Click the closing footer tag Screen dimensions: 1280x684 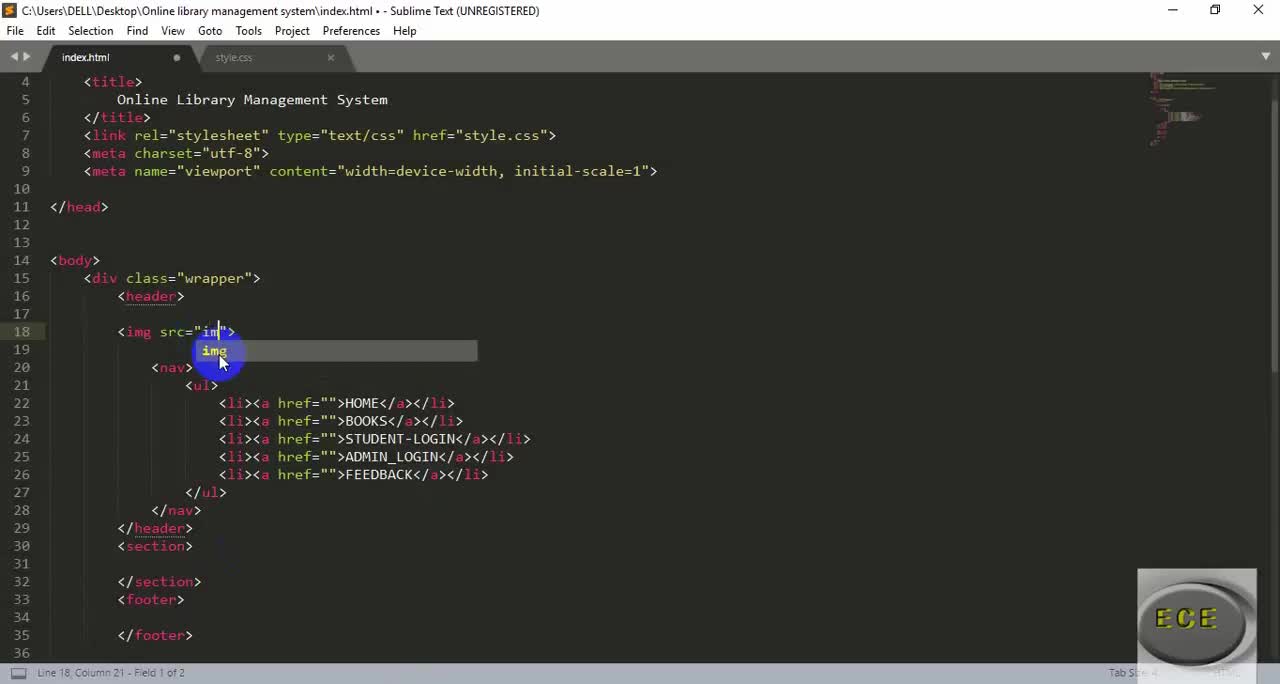[x=155, y=636]
